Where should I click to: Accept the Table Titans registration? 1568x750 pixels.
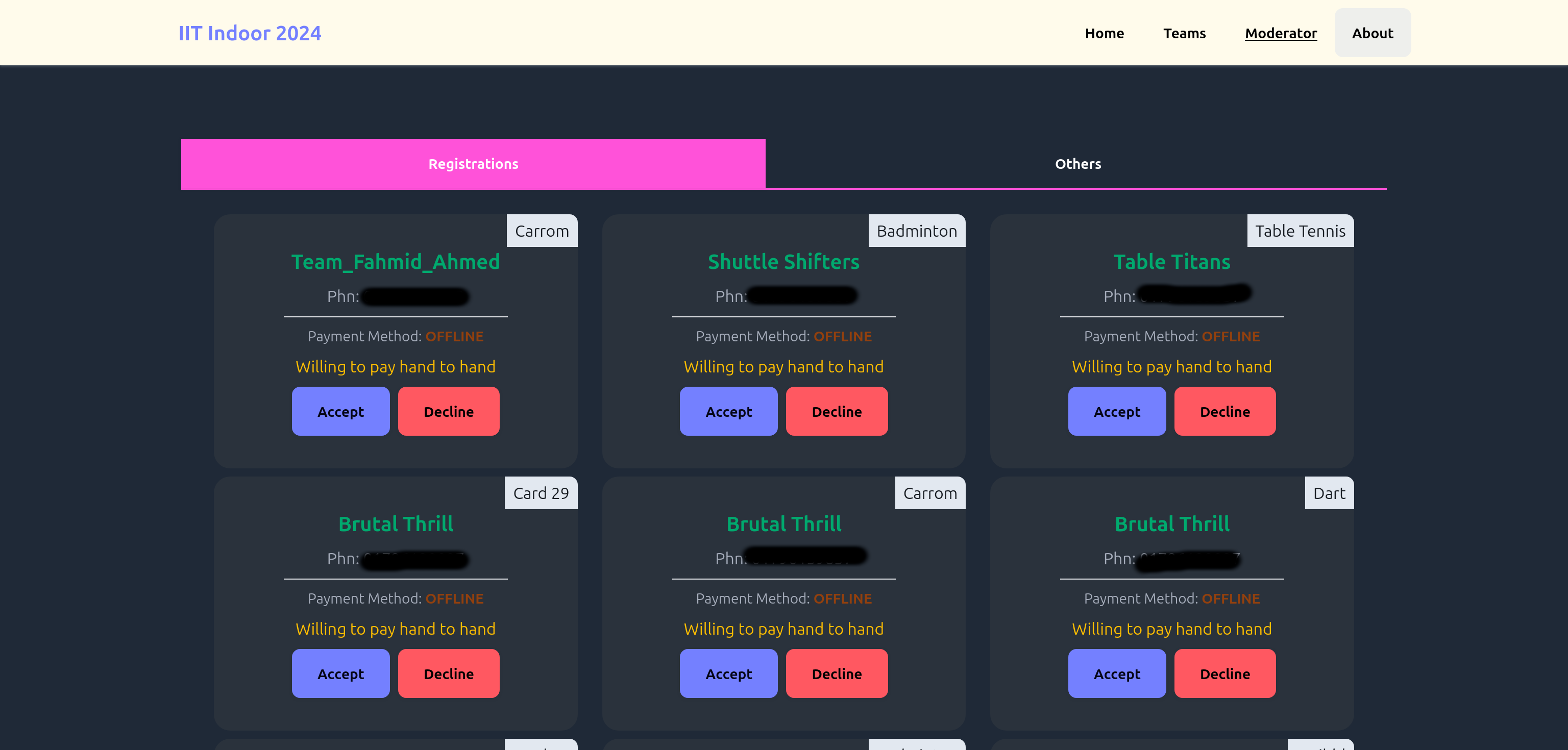[1116, 411]
